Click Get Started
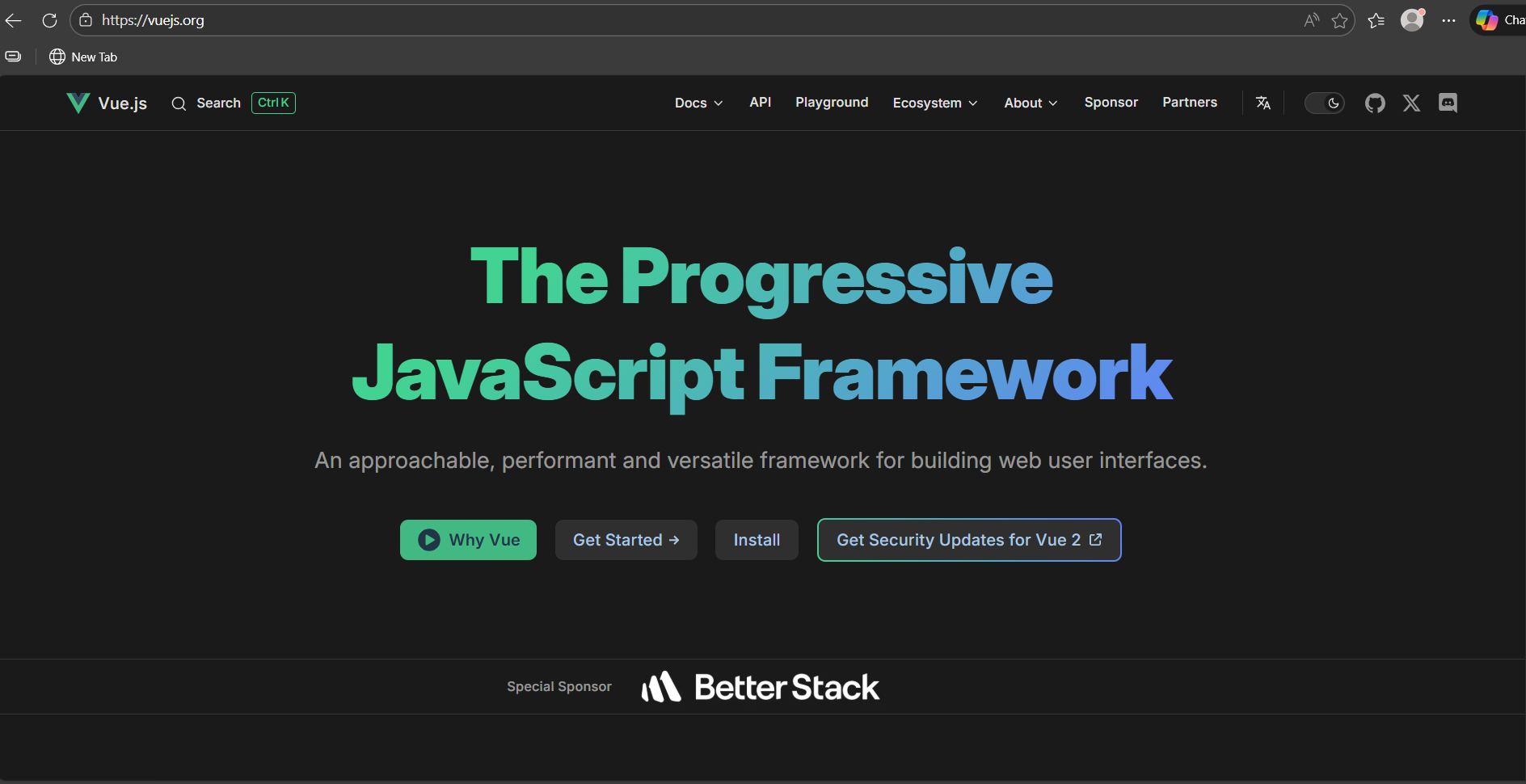The height and width of the screenshot is (784, 1526). pyautogui.click(x=626, y=539)
